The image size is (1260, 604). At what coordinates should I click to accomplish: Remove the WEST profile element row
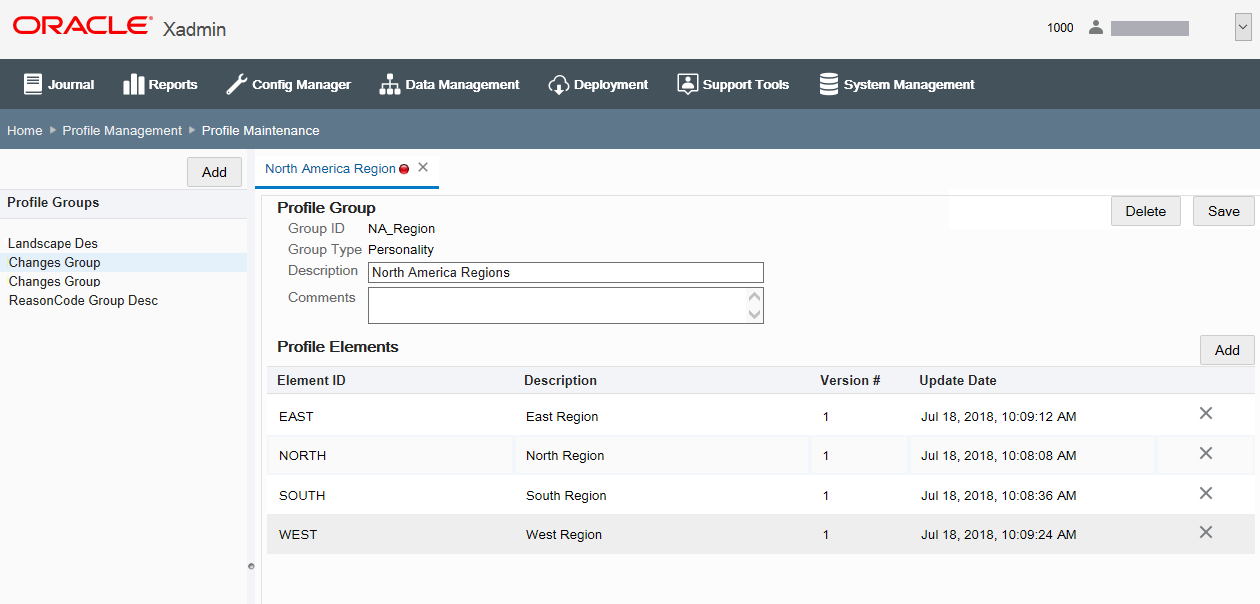pos(1206,532)
